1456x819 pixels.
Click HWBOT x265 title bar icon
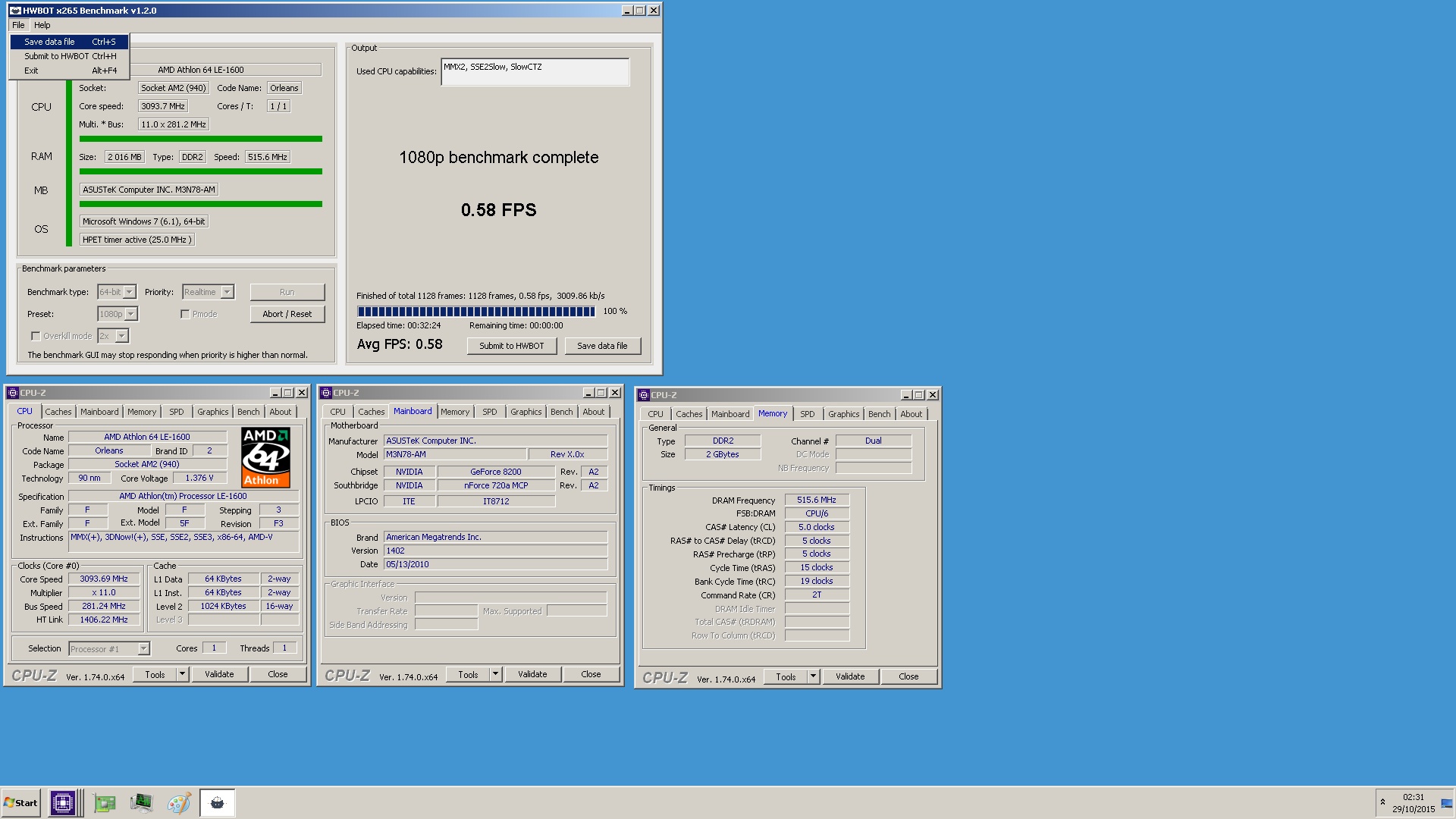[x=14, y=11]
